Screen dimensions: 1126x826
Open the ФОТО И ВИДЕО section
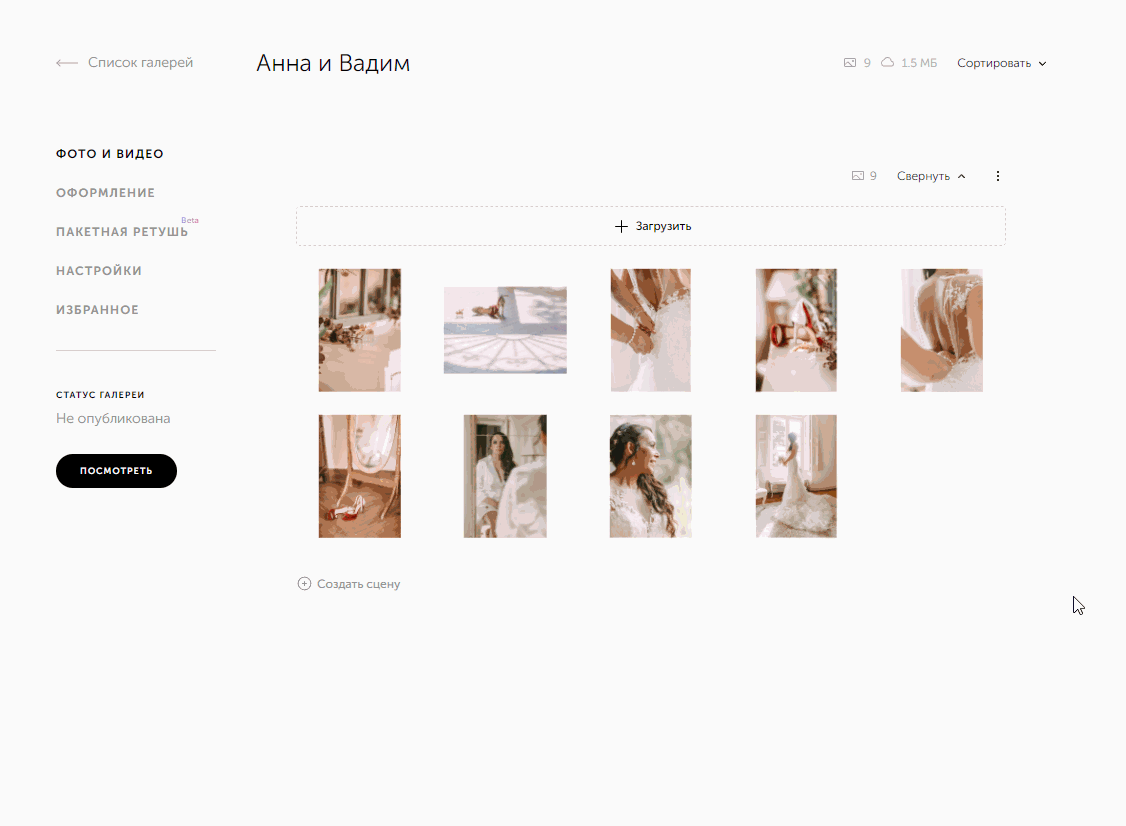110,154
